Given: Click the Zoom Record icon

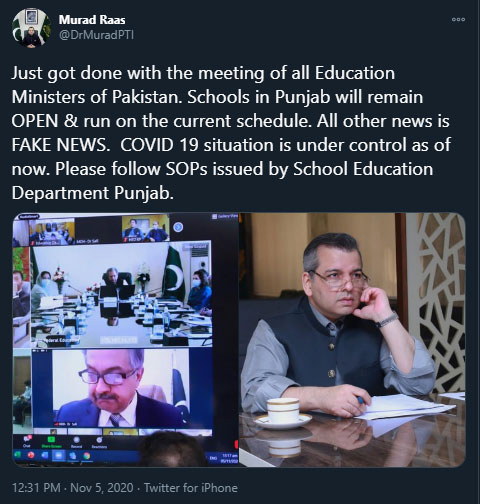Looking at the screenshot, I should coord(76,441).
